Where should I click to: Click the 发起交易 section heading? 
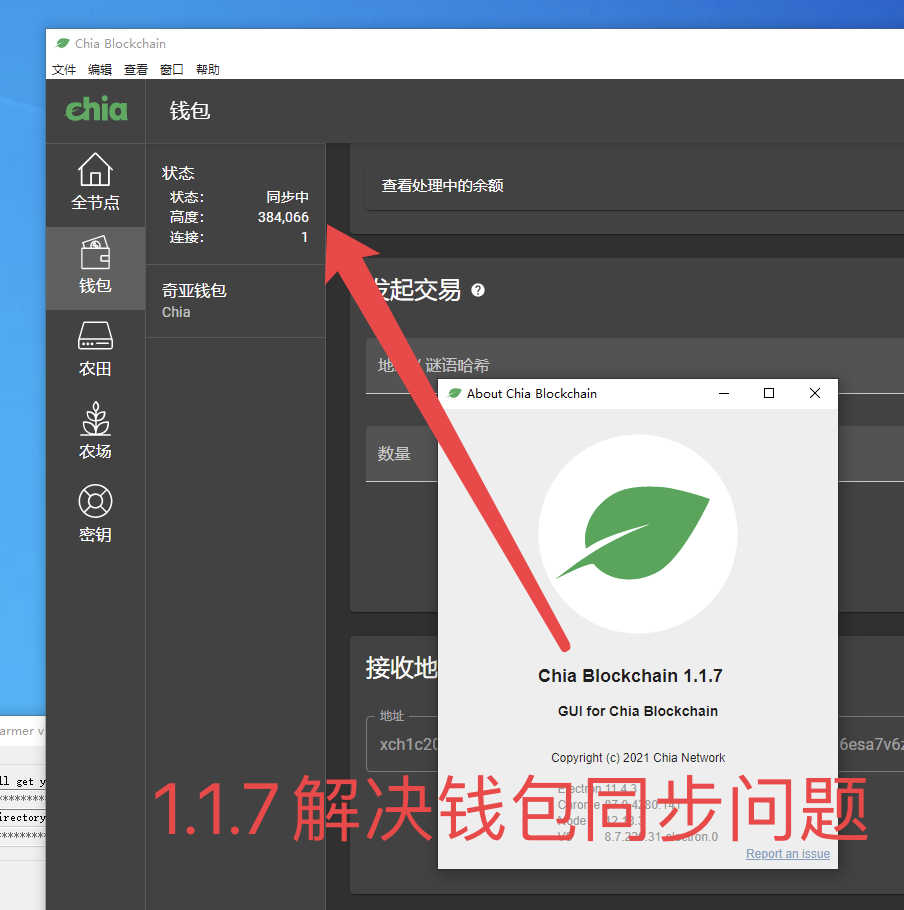[x=417, y=290]
